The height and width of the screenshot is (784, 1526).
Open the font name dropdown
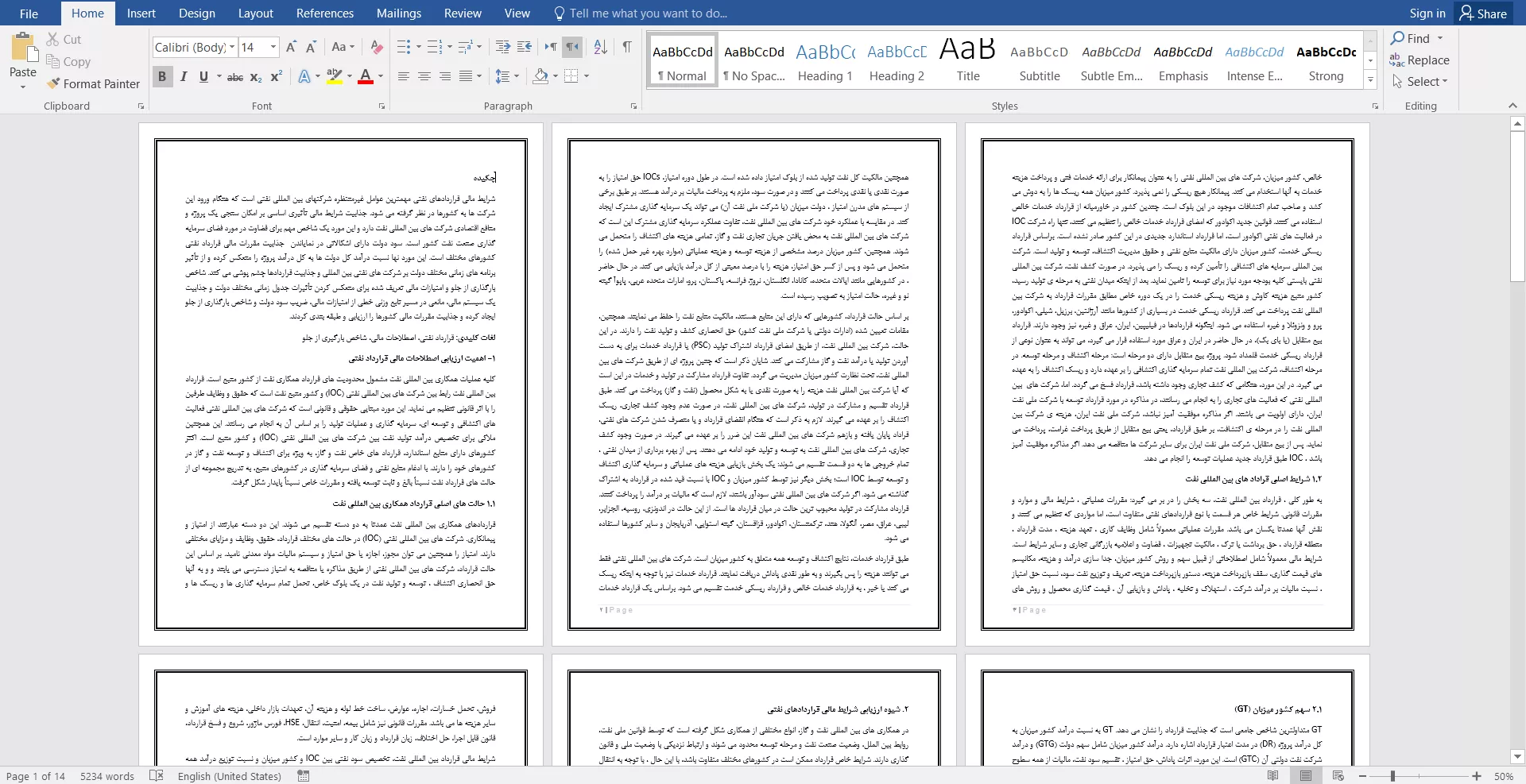(x=232, y=47)
